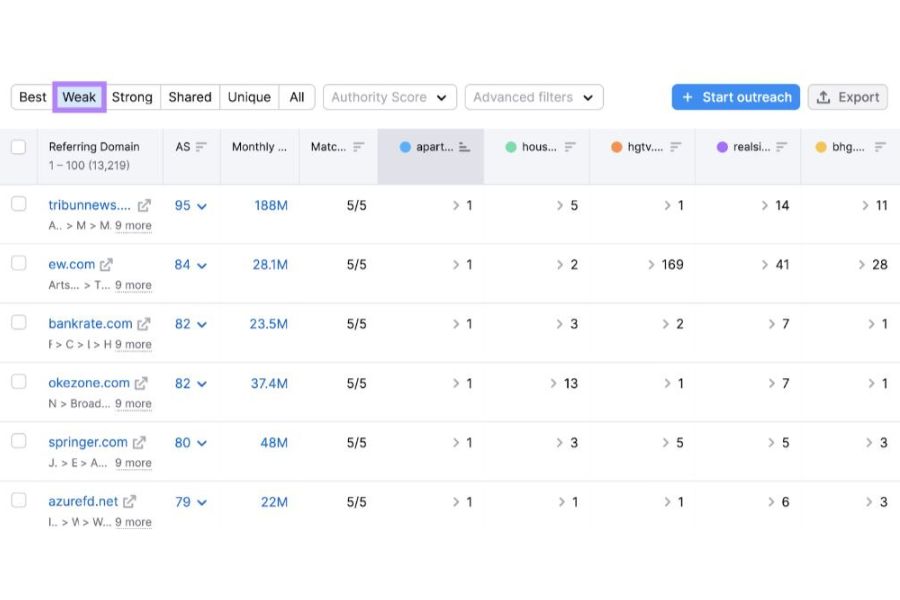Viewport: 900px width, 600px height.
Task: Show 9 more categories for tribunnews
Action: point(133,226)
